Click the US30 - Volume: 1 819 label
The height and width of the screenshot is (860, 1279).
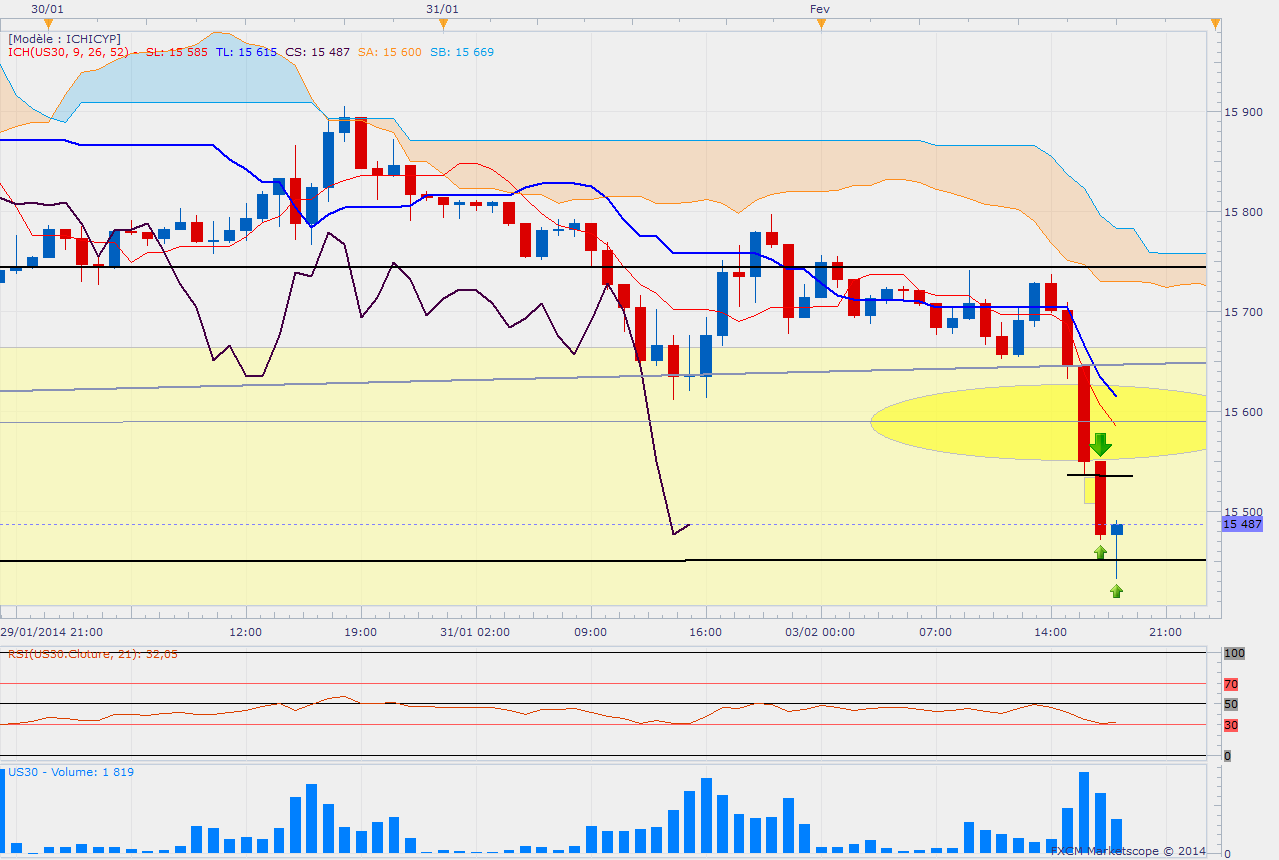click(71, 772)
